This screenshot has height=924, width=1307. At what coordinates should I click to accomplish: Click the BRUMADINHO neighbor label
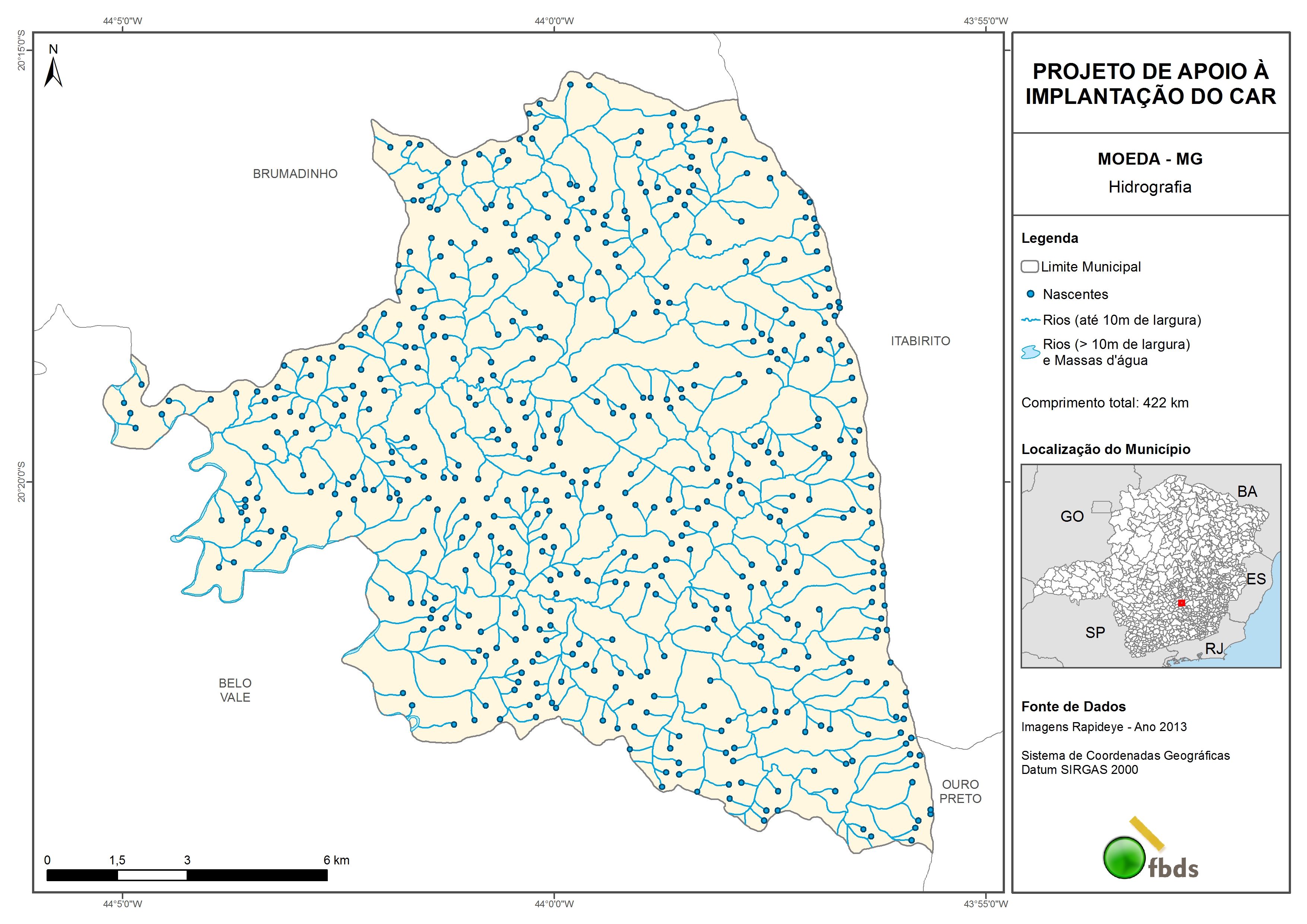(295, 174)
